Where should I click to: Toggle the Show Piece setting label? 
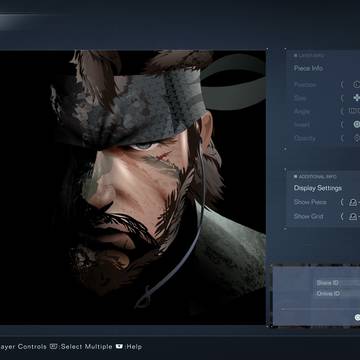pos(310,202)
